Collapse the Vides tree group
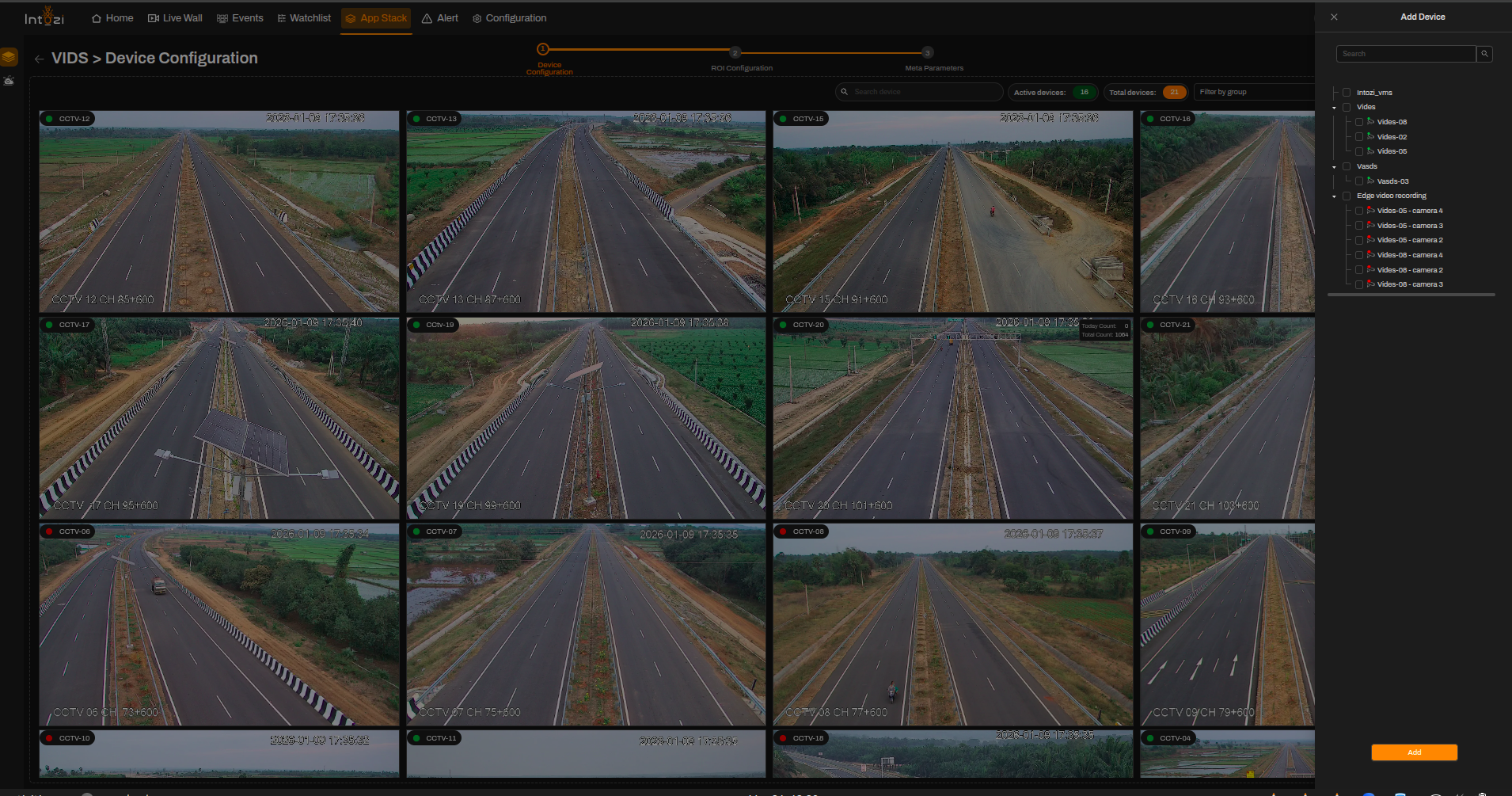 pos(1334,108)
